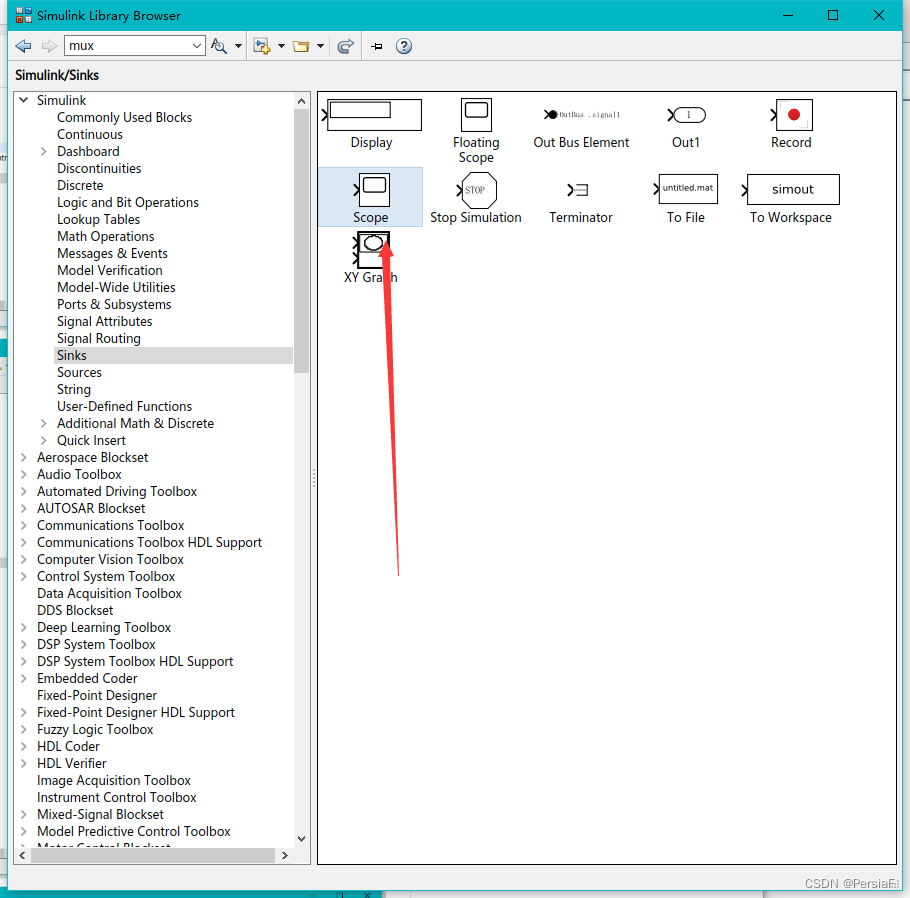Open the Math Operations library
The width and height of the screenshot is (910, 898).
pos(106,236)
